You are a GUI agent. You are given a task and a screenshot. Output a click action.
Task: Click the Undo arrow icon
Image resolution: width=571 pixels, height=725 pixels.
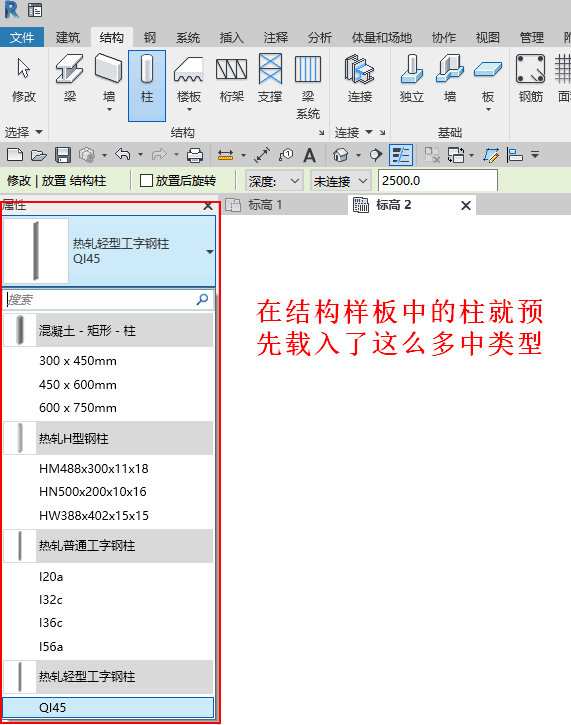click(x=123, y=154)
